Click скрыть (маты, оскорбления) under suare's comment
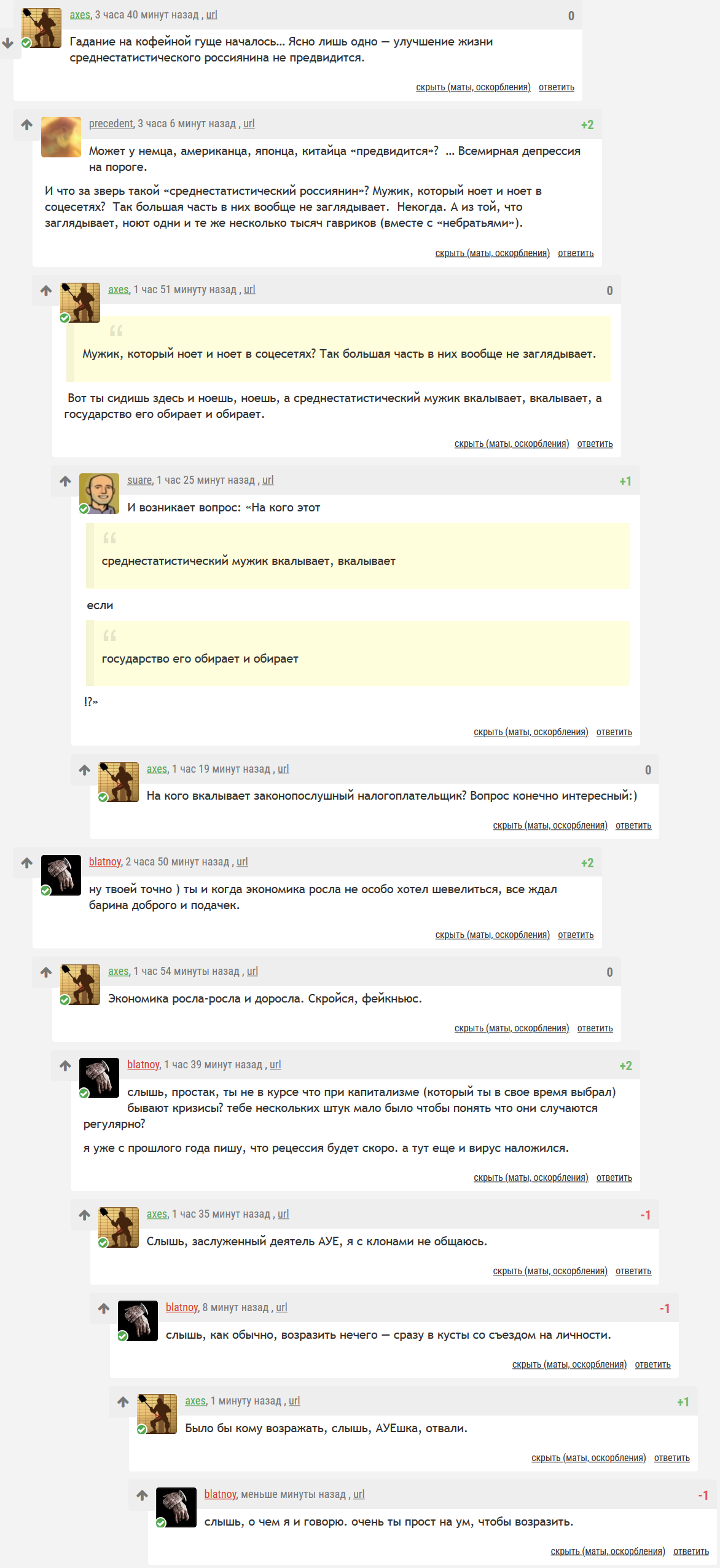Image resolution: width=720 pixels, height=1568 pixels. 531,732
